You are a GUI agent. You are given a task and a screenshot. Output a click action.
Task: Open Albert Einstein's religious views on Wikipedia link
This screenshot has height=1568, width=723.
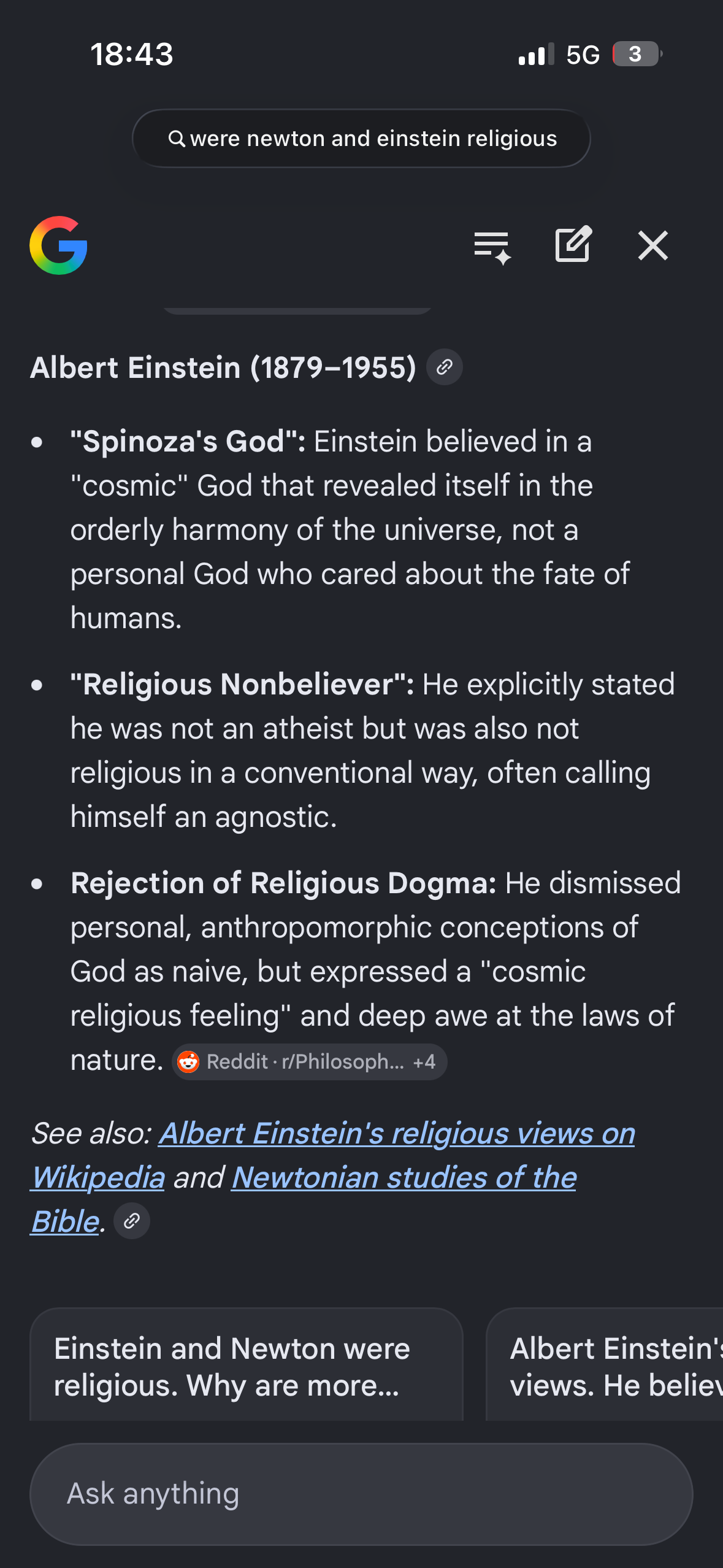coord(333,1155)
